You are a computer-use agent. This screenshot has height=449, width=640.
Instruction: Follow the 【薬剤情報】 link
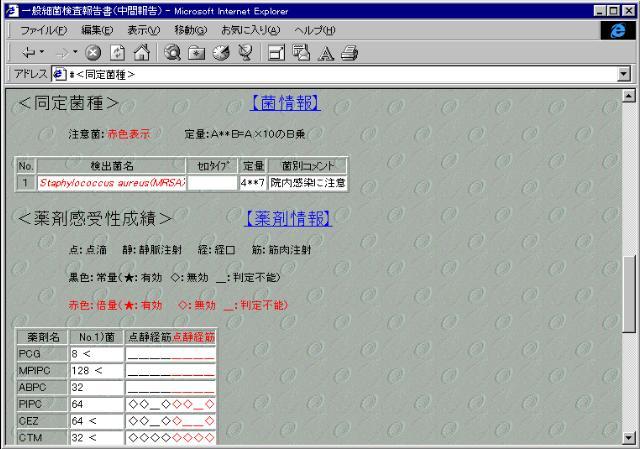click(288, 218)
